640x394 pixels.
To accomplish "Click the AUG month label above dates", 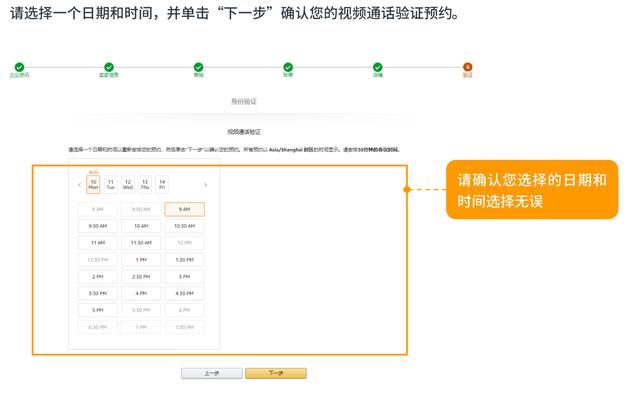I will pos(93,172).
